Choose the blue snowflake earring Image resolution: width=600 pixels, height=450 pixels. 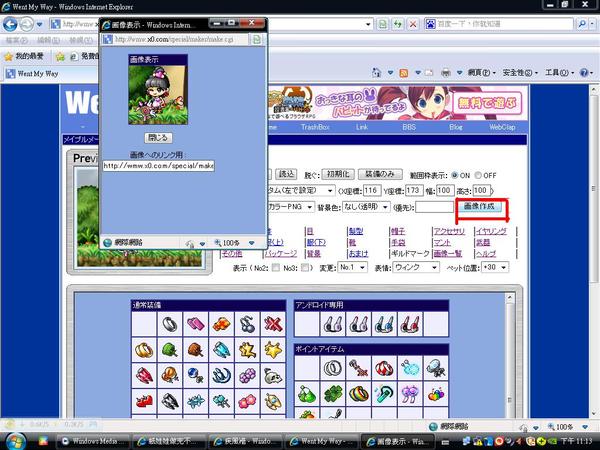[196, 401]
